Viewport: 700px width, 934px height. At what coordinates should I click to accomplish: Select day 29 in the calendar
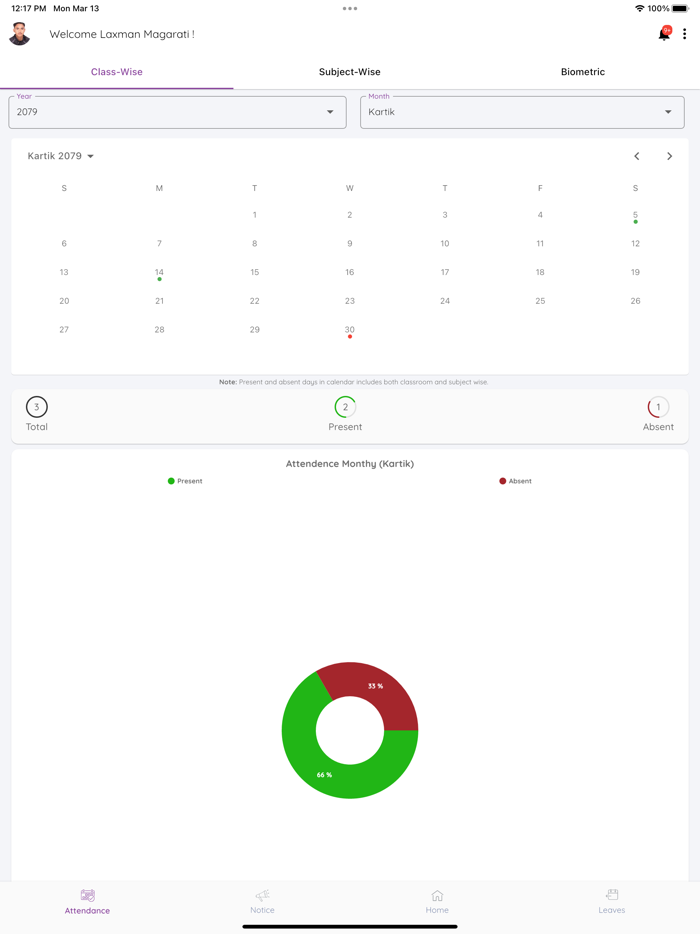pyautogui.click(x=254, y=329)
